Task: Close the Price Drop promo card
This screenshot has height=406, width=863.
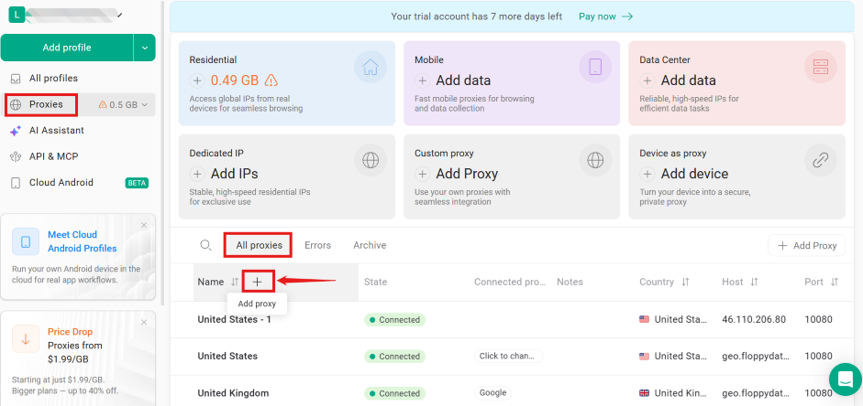Action: click(x=144, y=322)
